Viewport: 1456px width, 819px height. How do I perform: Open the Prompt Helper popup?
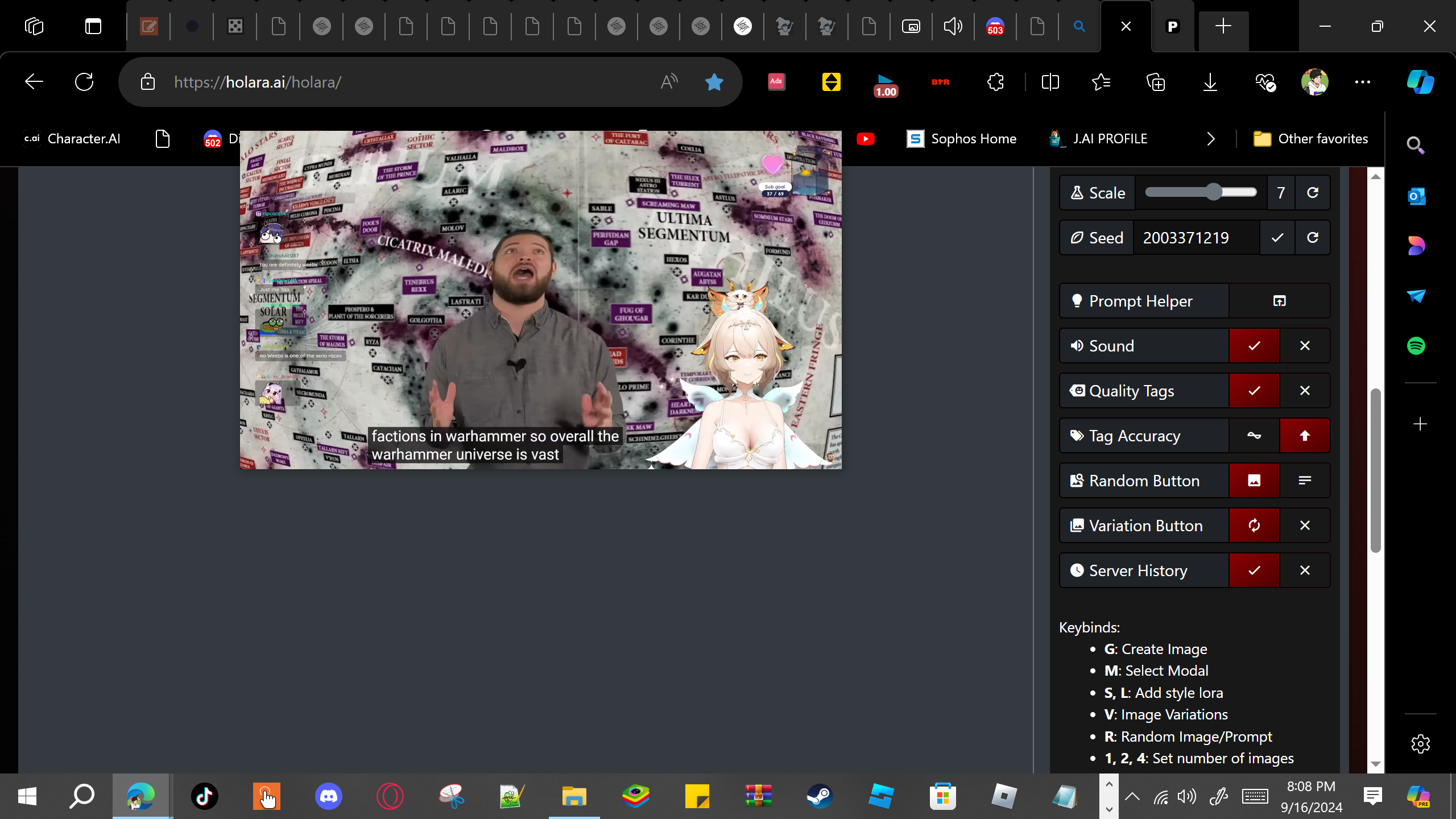[x=1279, y=301]
